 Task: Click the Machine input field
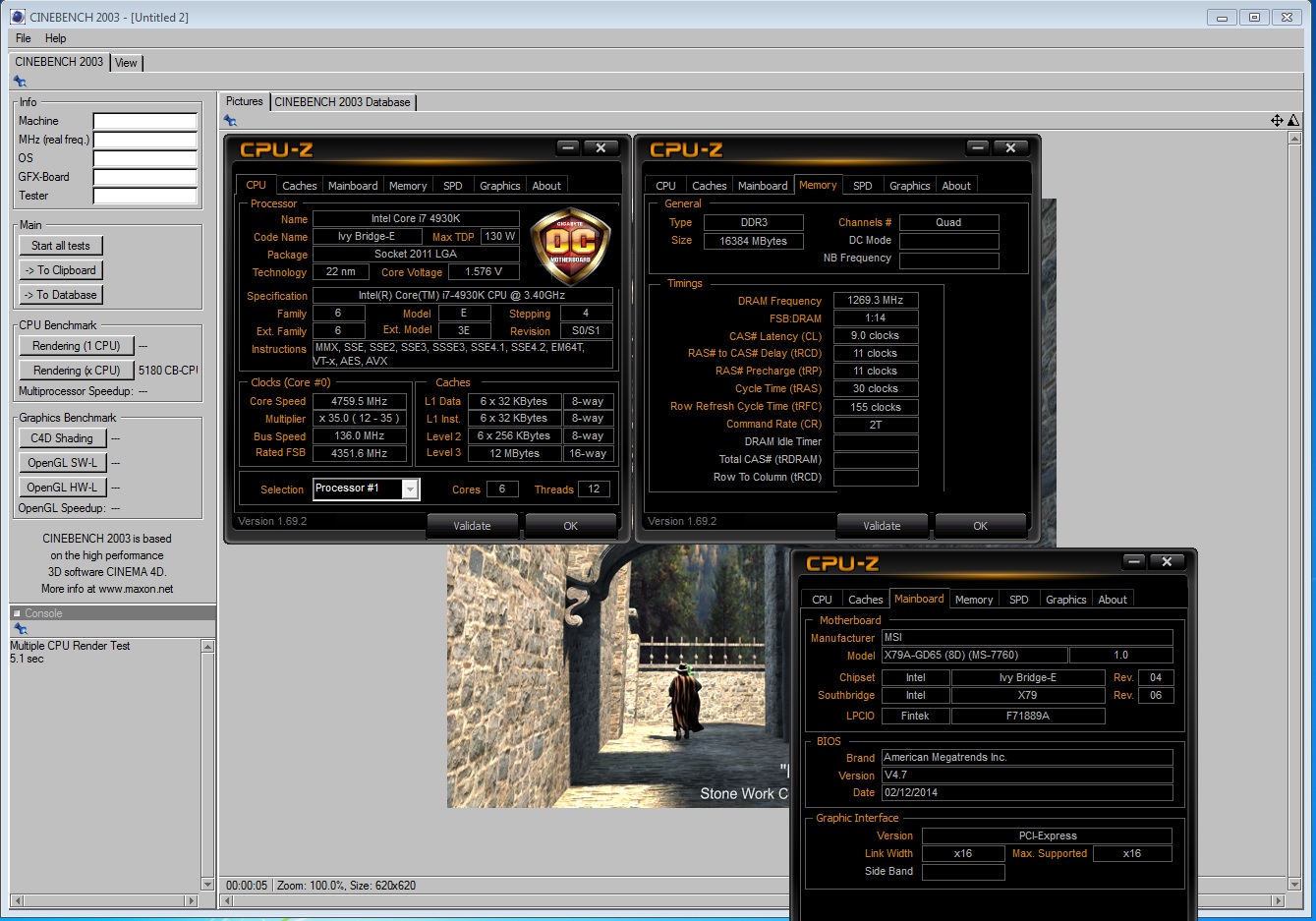145,121
